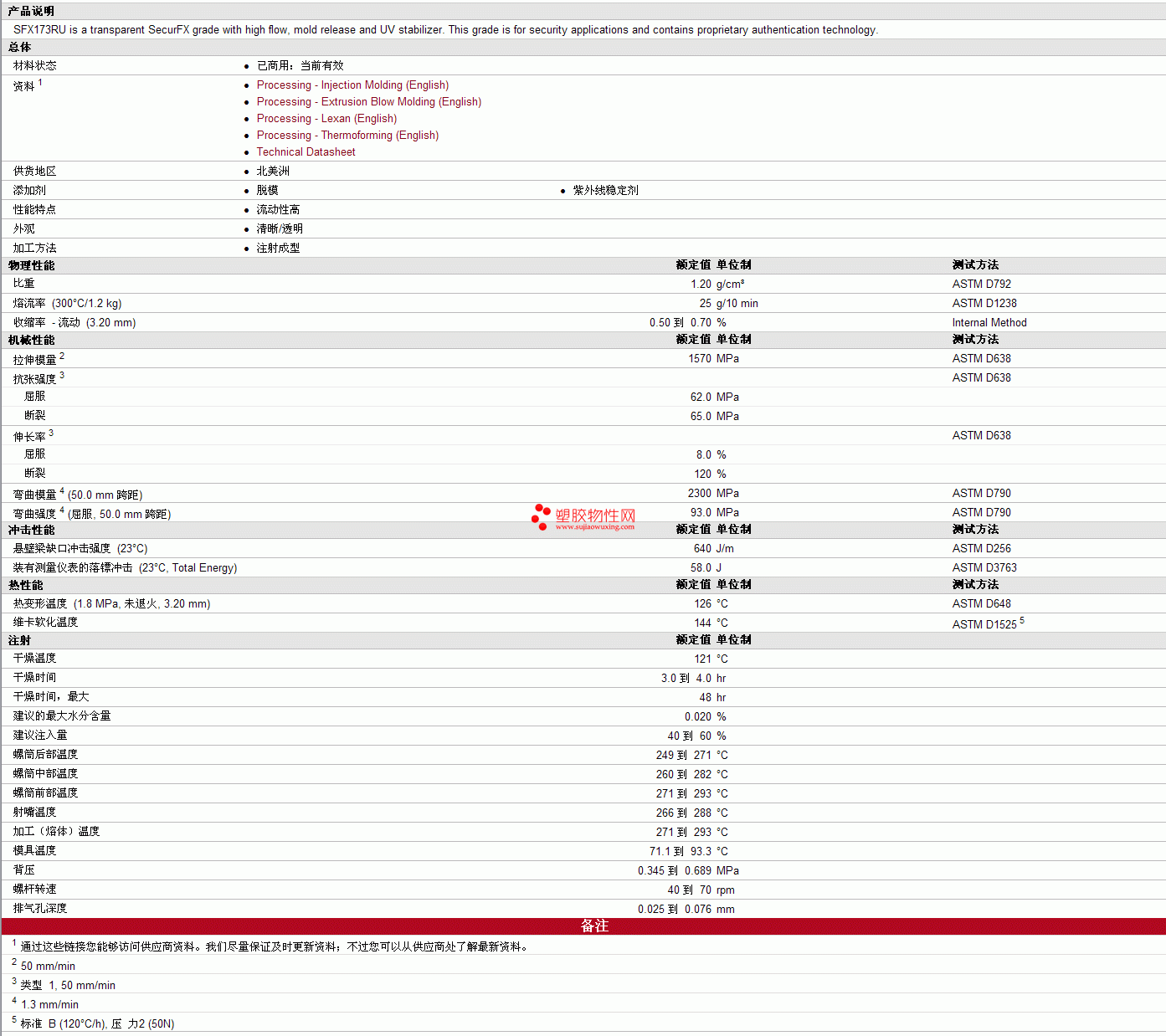
Task: Select footnote 4 text 1.3 mm/min
Action: [x=49, y=1005]
